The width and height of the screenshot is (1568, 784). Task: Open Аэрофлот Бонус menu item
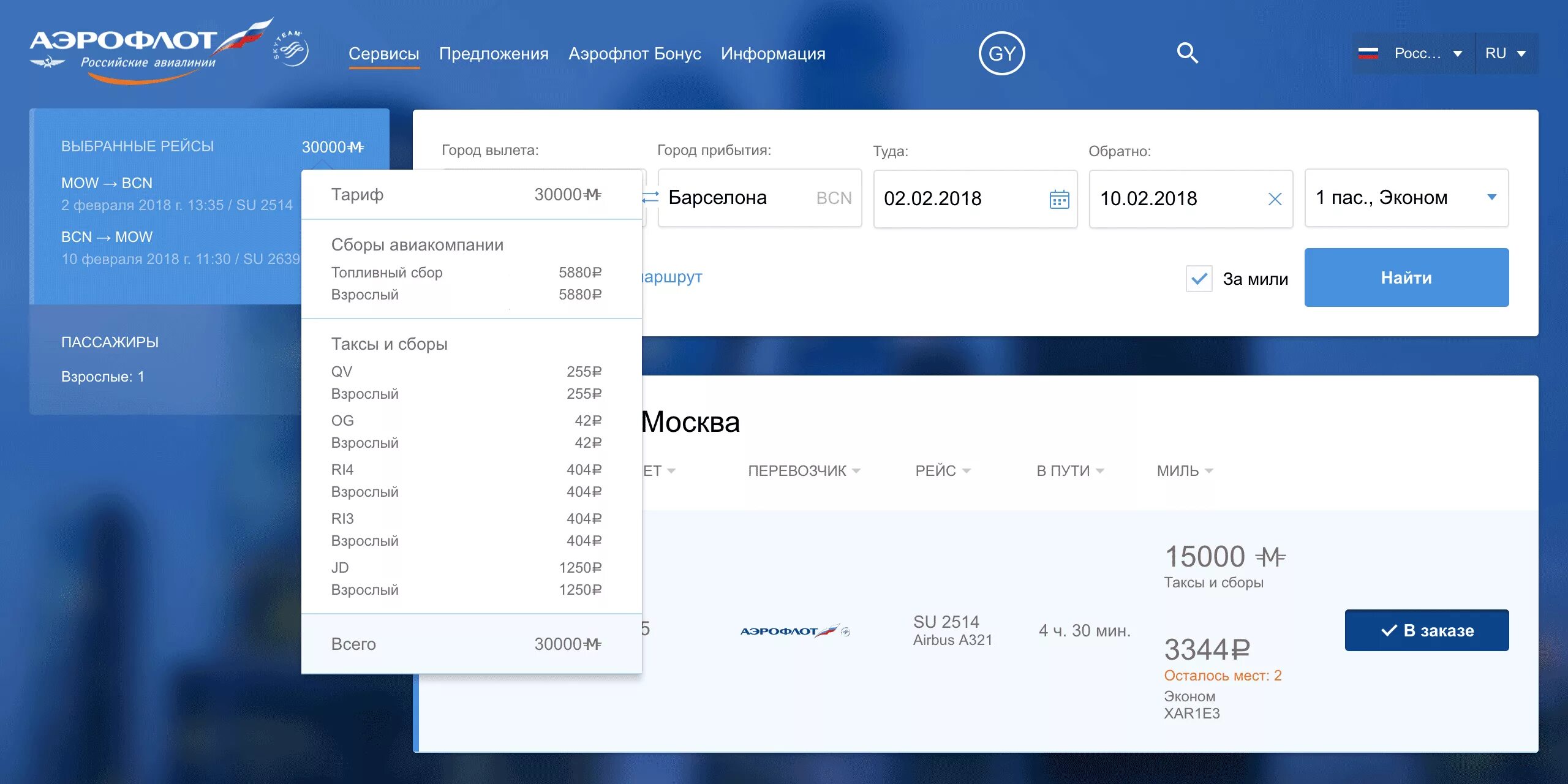pyautogui.click(x=635, y=54)
